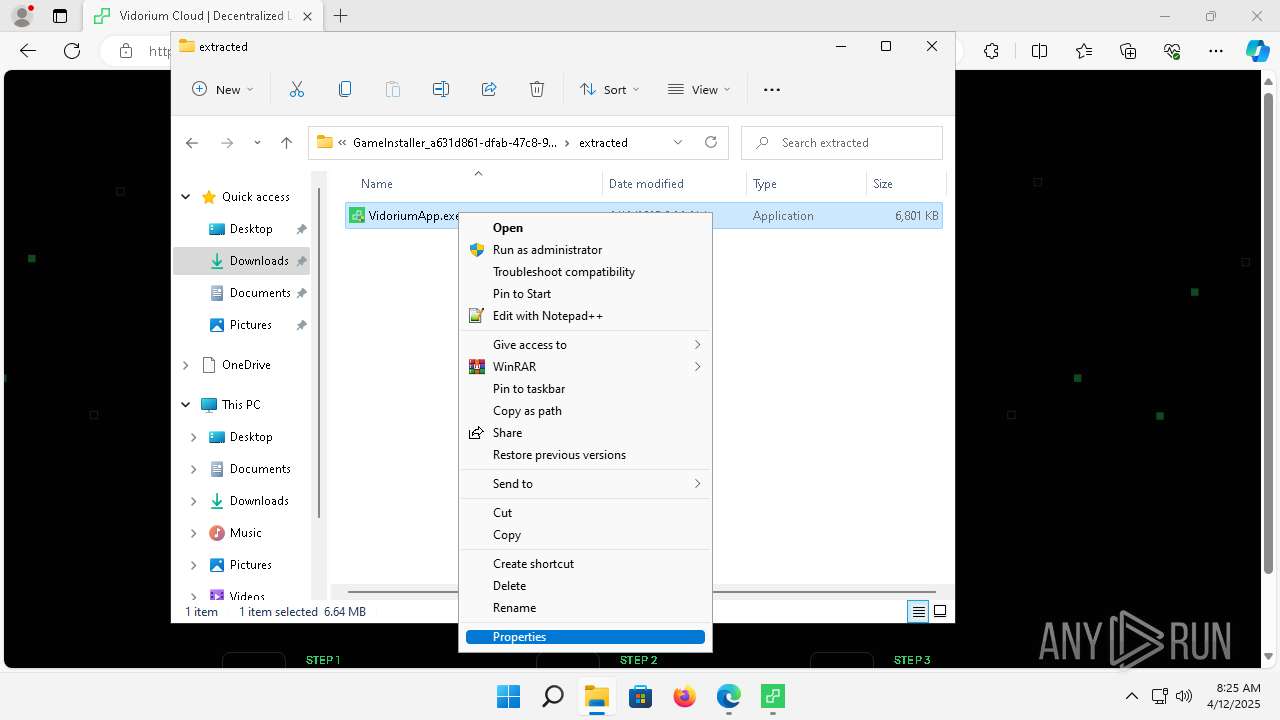Sort by Size column header
Screen dimensions: 1280x720
point(905,184)
